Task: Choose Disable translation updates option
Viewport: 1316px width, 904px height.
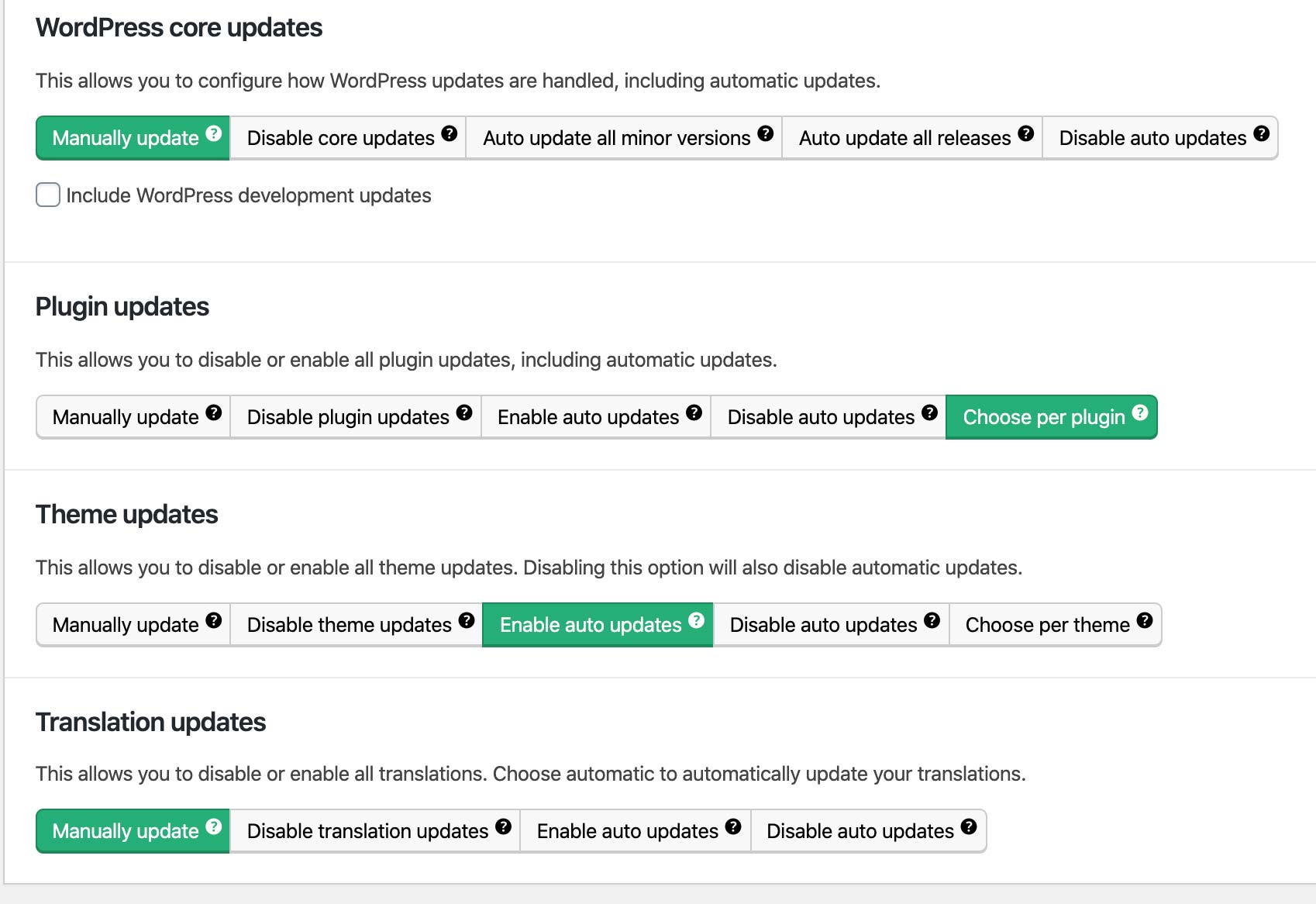Action: coord(374,831)
